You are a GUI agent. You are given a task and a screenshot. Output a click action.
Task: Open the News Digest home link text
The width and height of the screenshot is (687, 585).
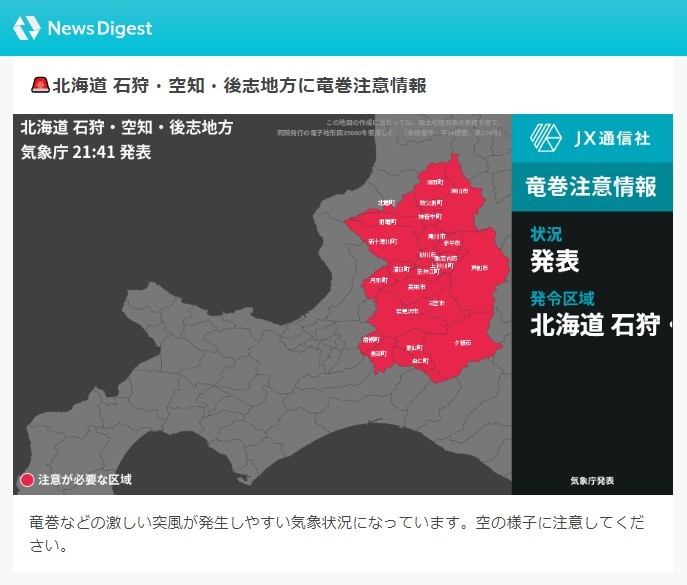pyautogui.click(x=100, y=28)
